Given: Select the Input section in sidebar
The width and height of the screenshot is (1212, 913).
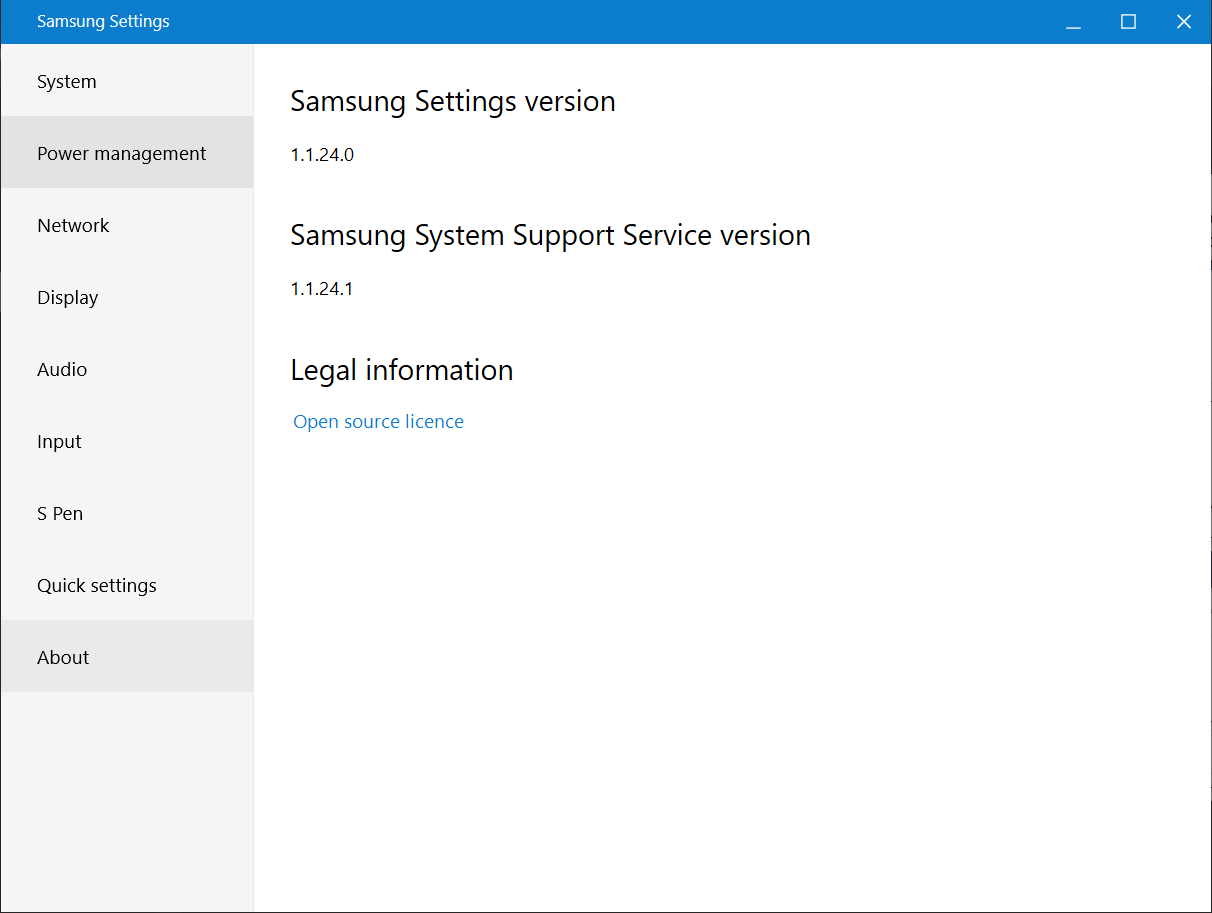Looking at the screenshot, I should (x=127, y=441).
